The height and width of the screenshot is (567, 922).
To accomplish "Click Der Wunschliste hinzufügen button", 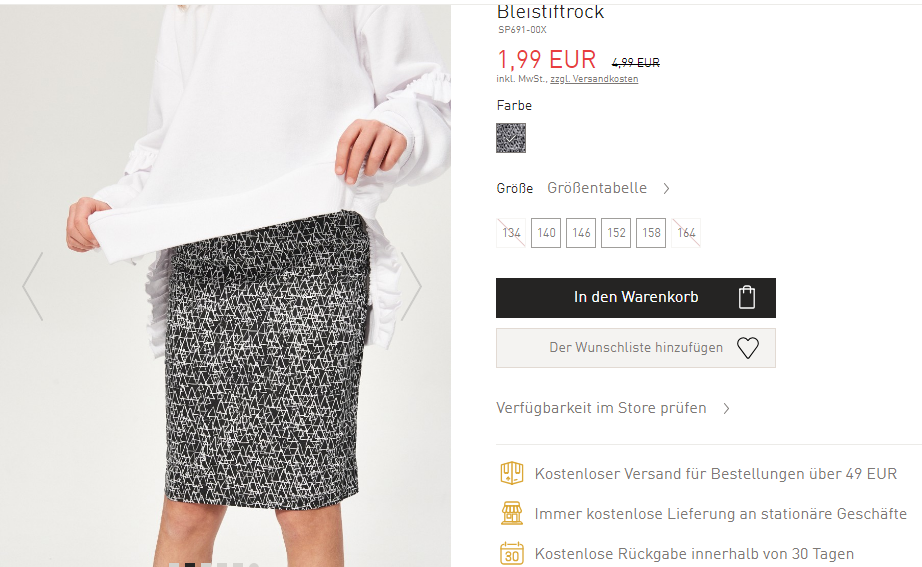I will pos(636,348).
